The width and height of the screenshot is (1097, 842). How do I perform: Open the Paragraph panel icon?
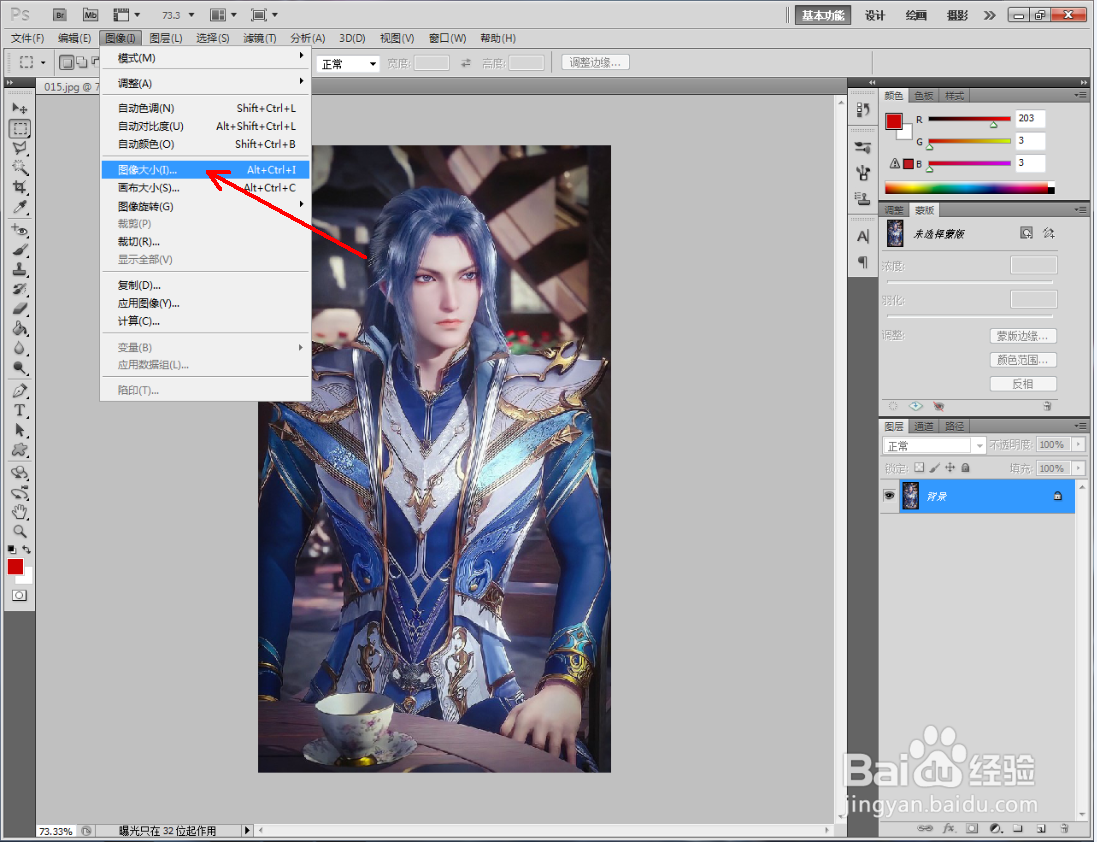(x=863, y=262)
